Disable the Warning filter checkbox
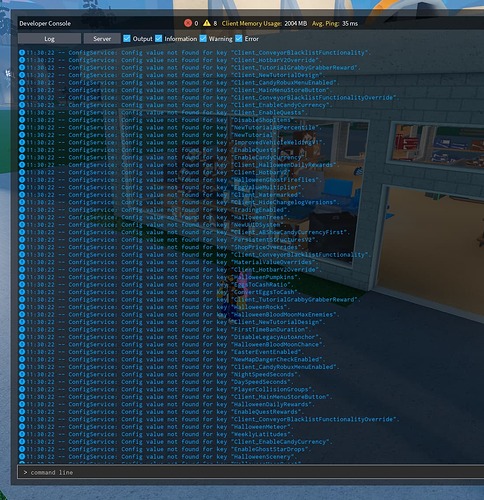484x500 pixels. [203, 39]
